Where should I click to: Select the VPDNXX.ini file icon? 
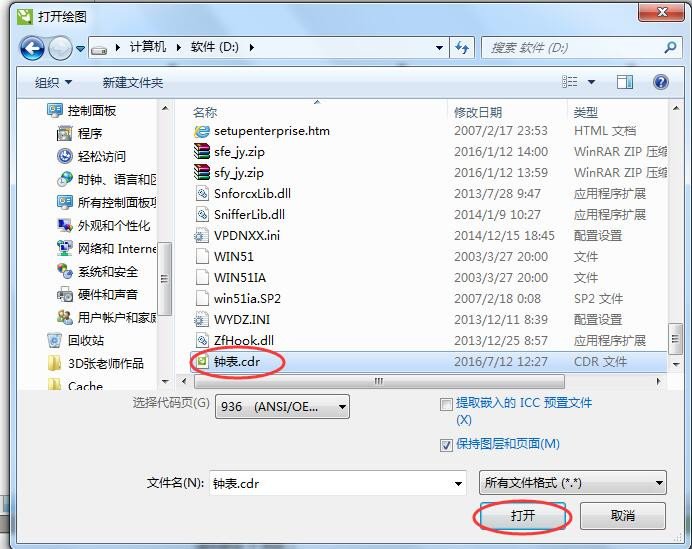click(202, 235)
